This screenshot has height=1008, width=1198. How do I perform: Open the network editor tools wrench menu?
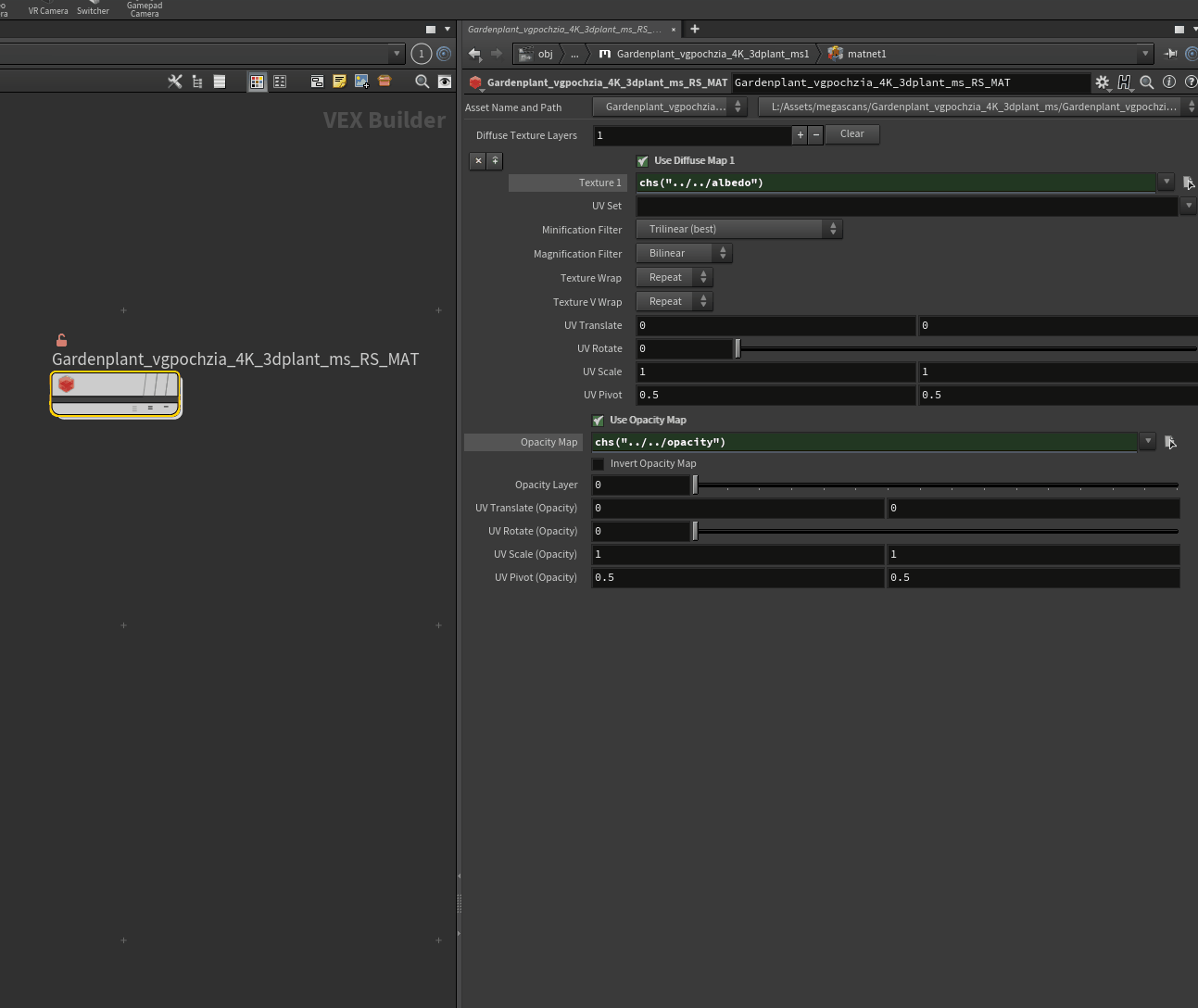coord(174,82)
